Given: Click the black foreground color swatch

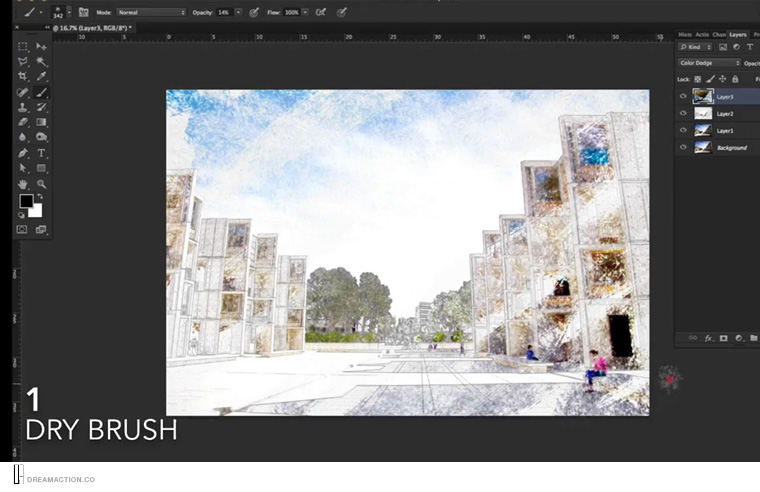Looking at the screenshot, I should tap(26, 201).
